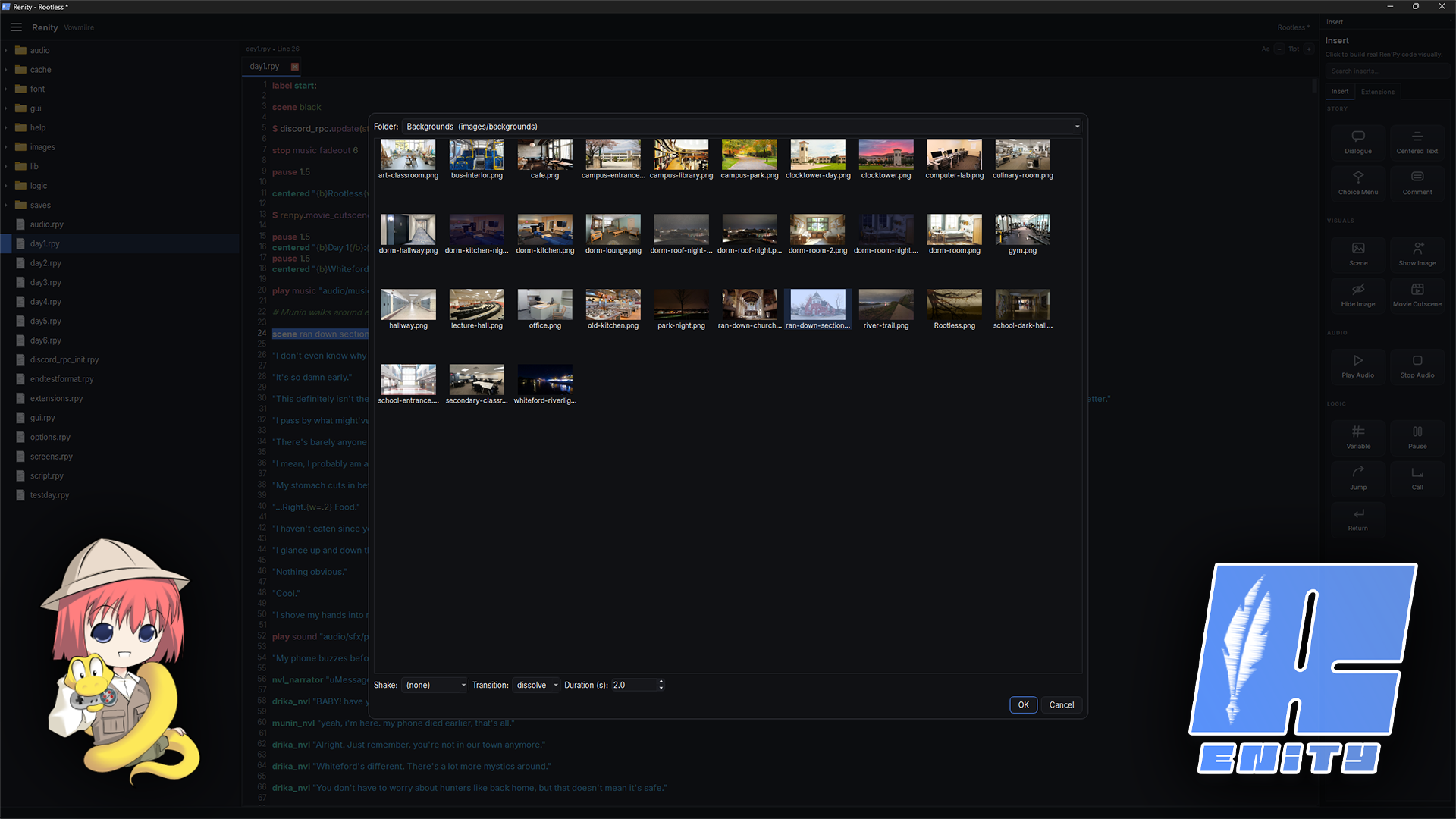
Task: Expand the audio folder
Action: click(6, 51)
